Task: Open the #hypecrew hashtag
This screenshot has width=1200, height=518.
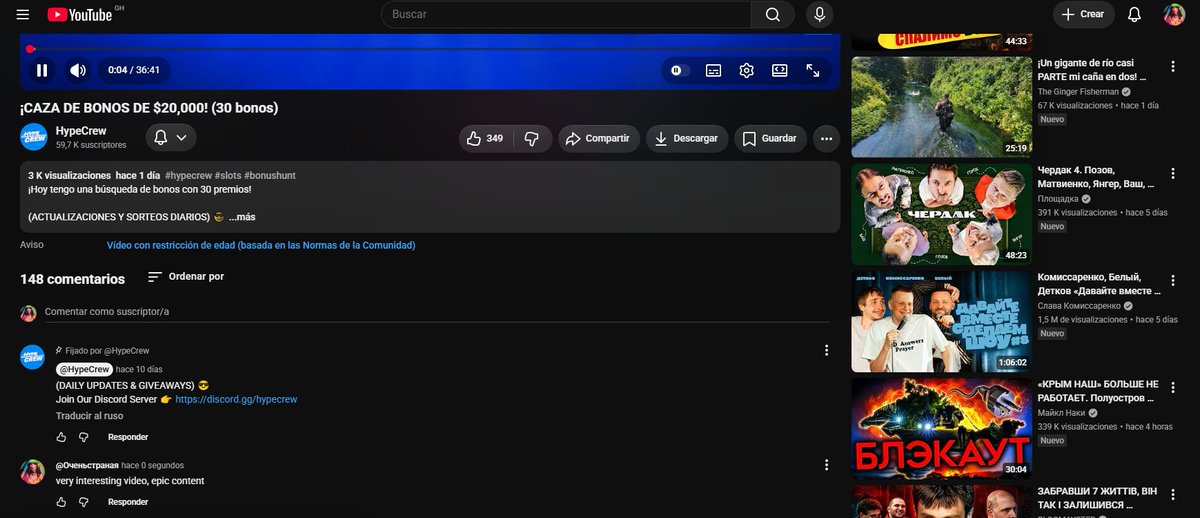Action: 188,175
